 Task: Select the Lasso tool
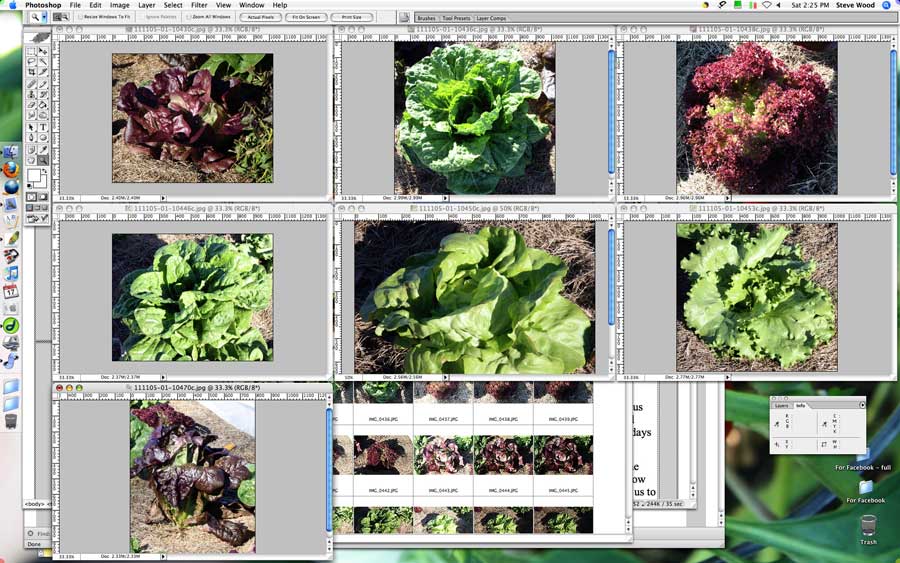(32, 61)
